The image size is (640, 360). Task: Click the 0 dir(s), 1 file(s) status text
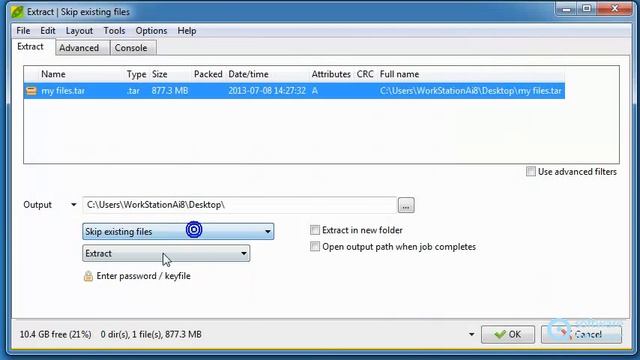[151, 334]
